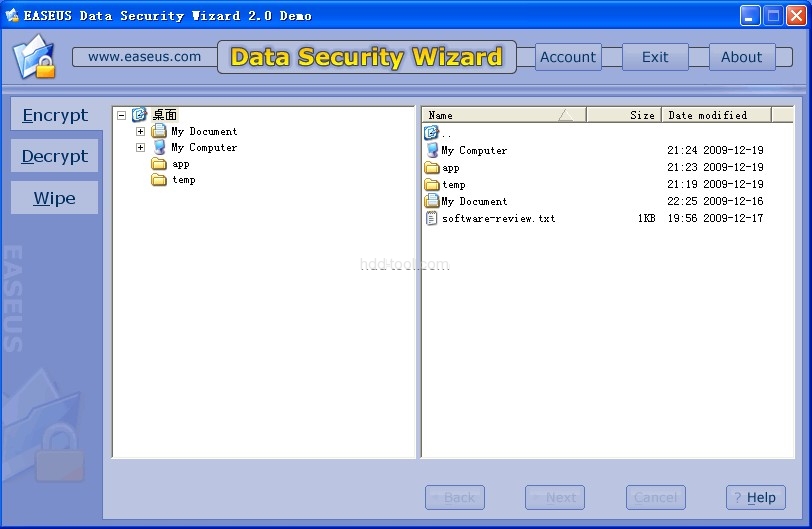Click the app folder icon in tree
Viewport: 812px width, 529px height.
pyautogui.click(x=159, y=164)
